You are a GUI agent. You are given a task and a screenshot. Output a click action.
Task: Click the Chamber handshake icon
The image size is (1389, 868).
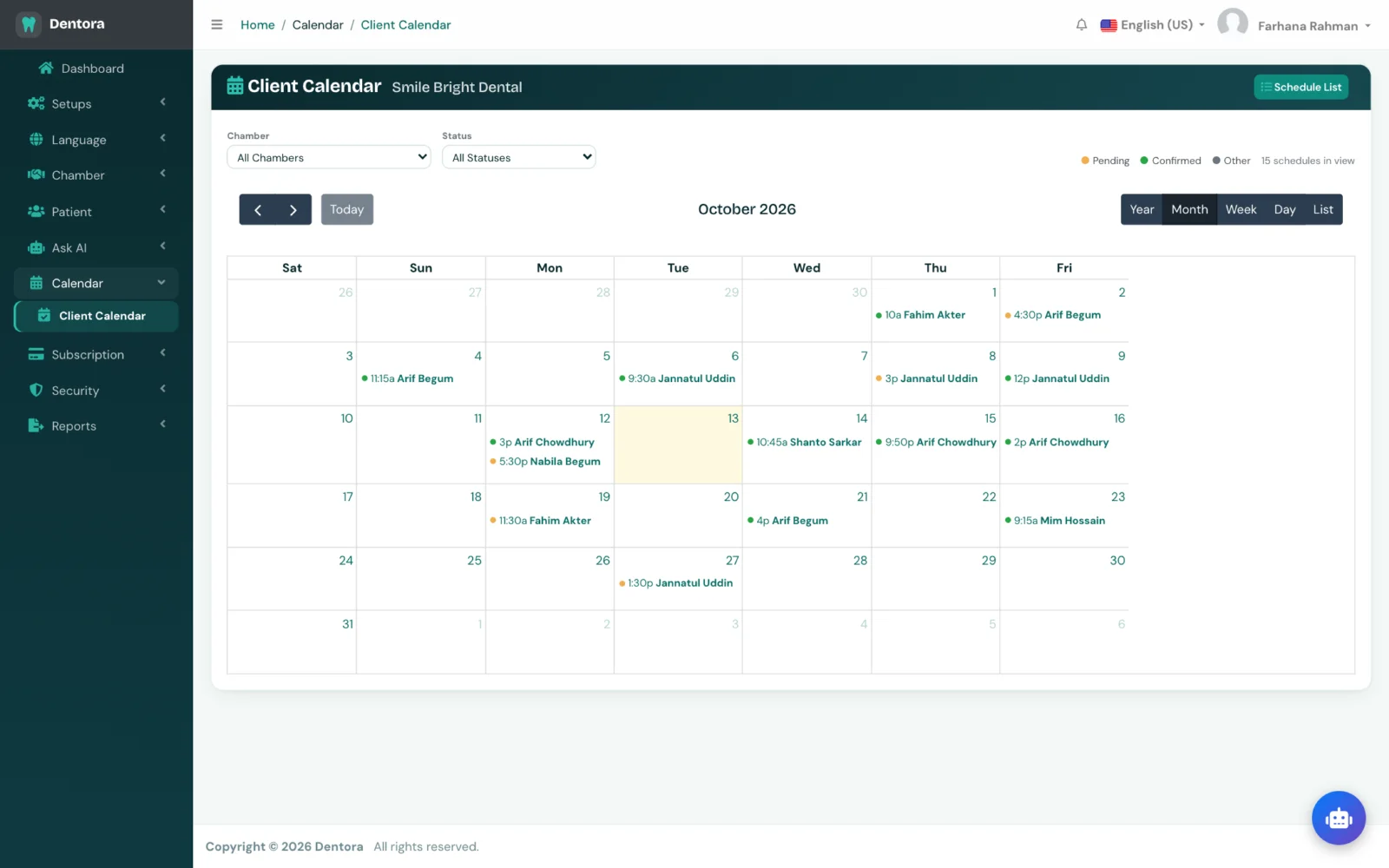click(36, 174)
